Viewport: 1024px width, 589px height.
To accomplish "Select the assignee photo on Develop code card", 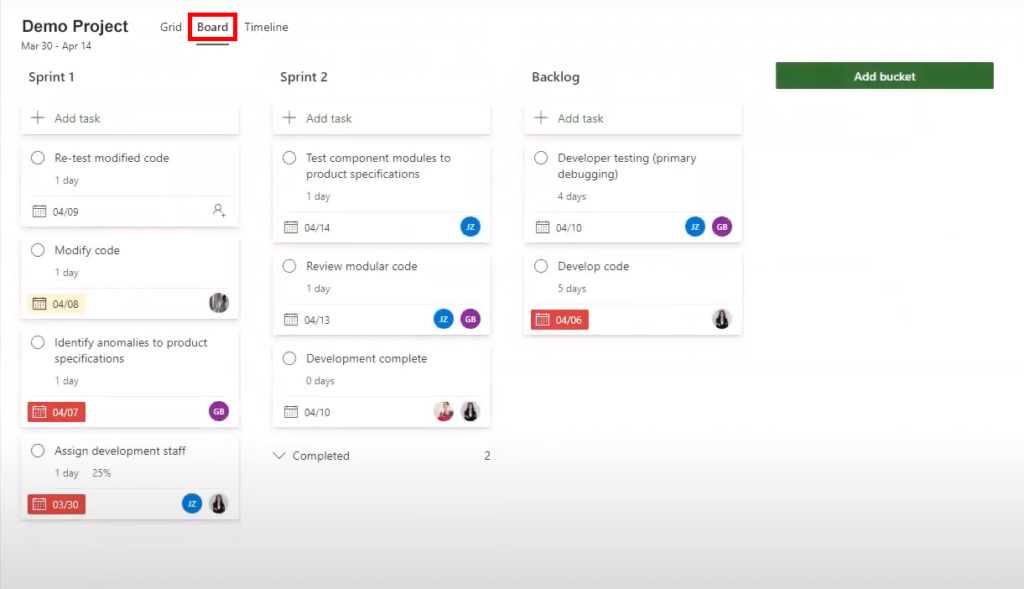I will coord(721,319).
